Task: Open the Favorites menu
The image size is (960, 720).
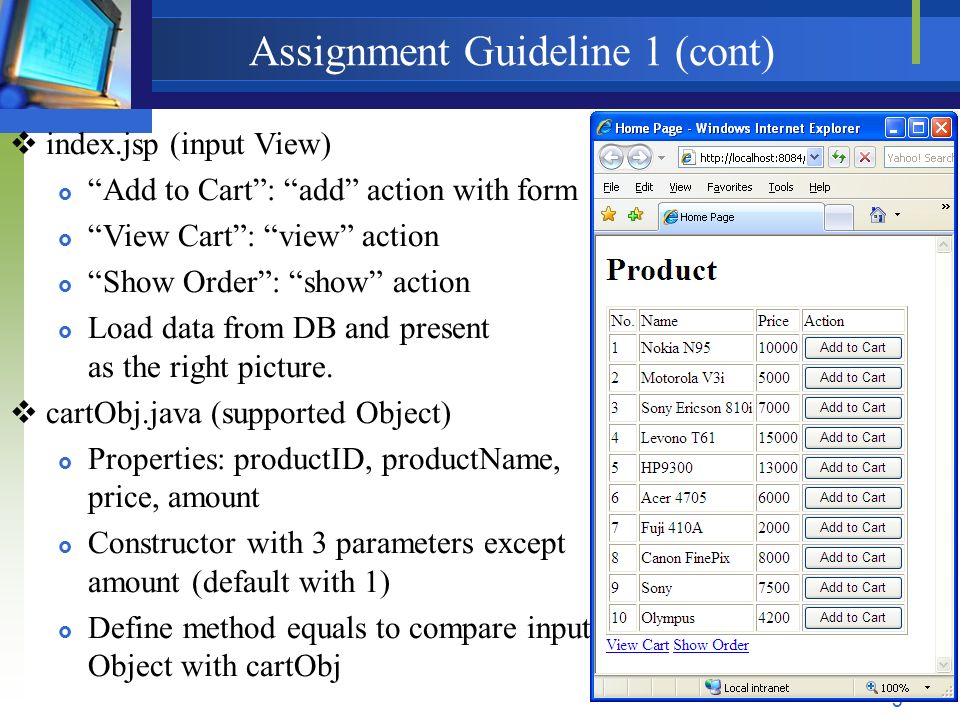Action: pos(729,187)
